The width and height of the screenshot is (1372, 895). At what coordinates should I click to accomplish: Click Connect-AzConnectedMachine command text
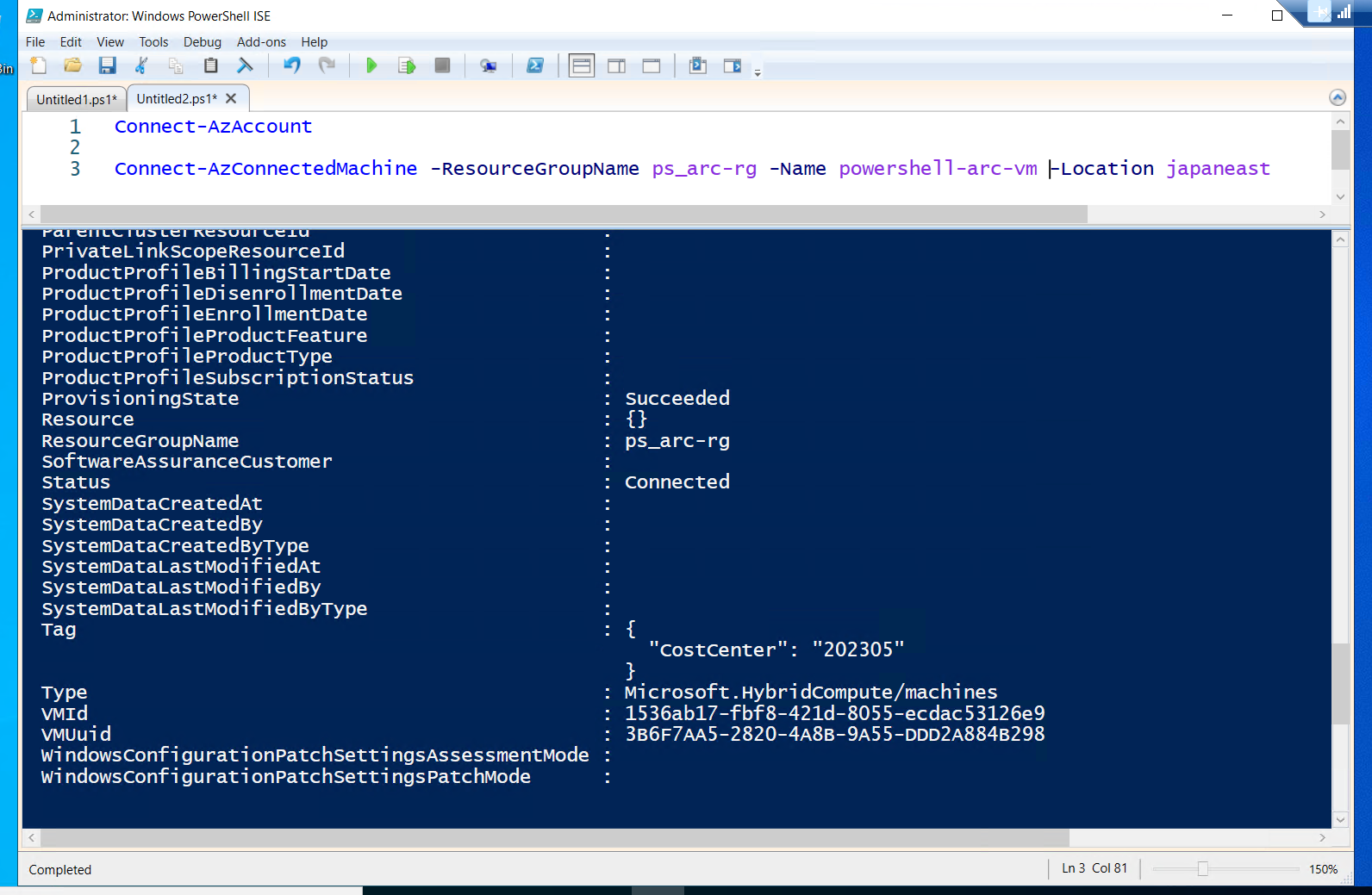(x=265, y=169)
